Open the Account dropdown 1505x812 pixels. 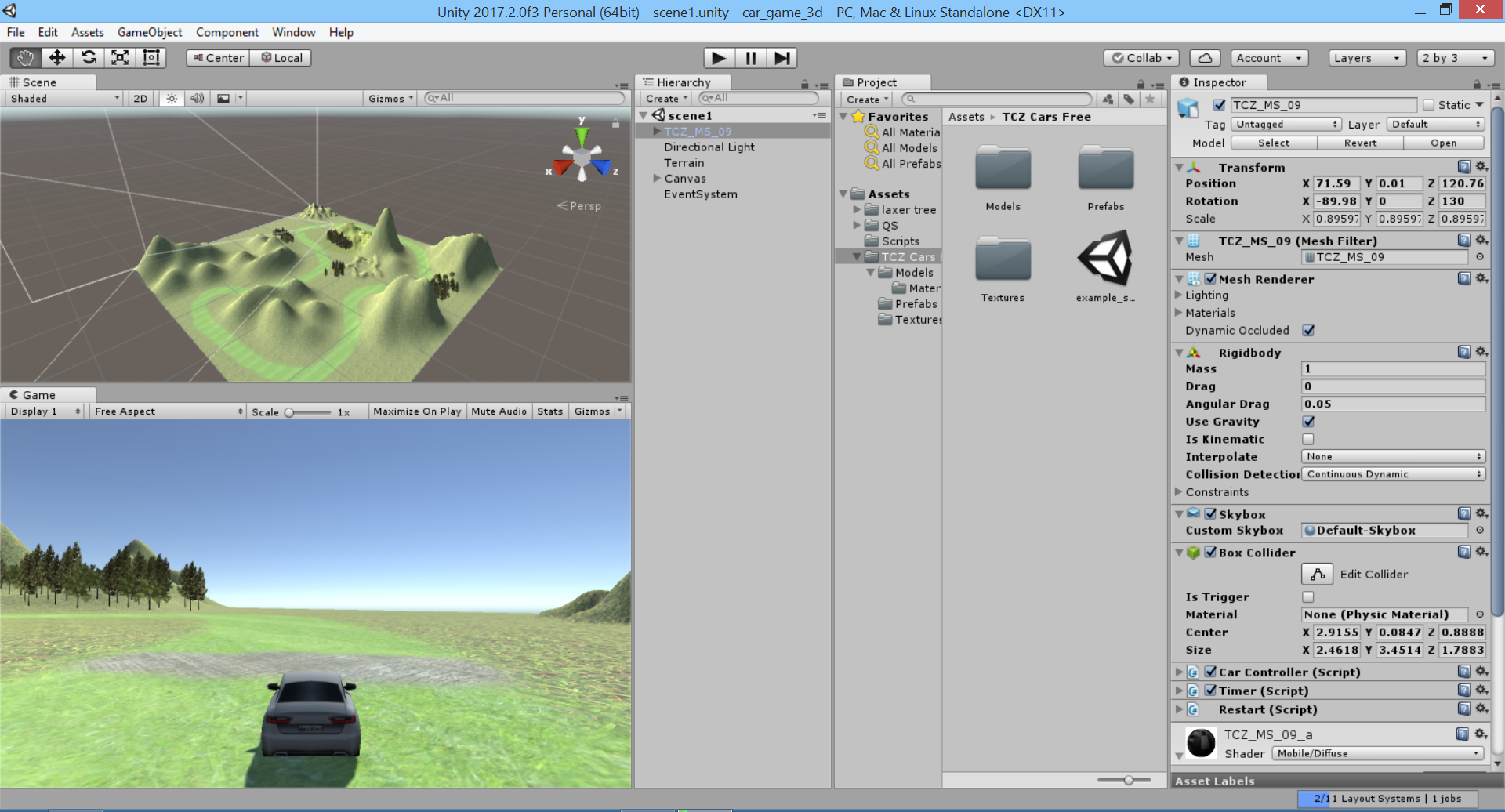tap(1270, 58)
